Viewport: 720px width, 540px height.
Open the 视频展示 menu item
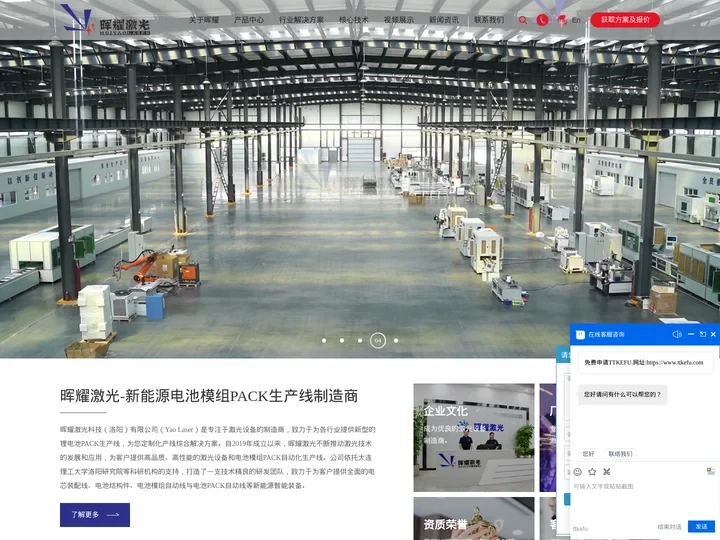(x=399, y=20)
